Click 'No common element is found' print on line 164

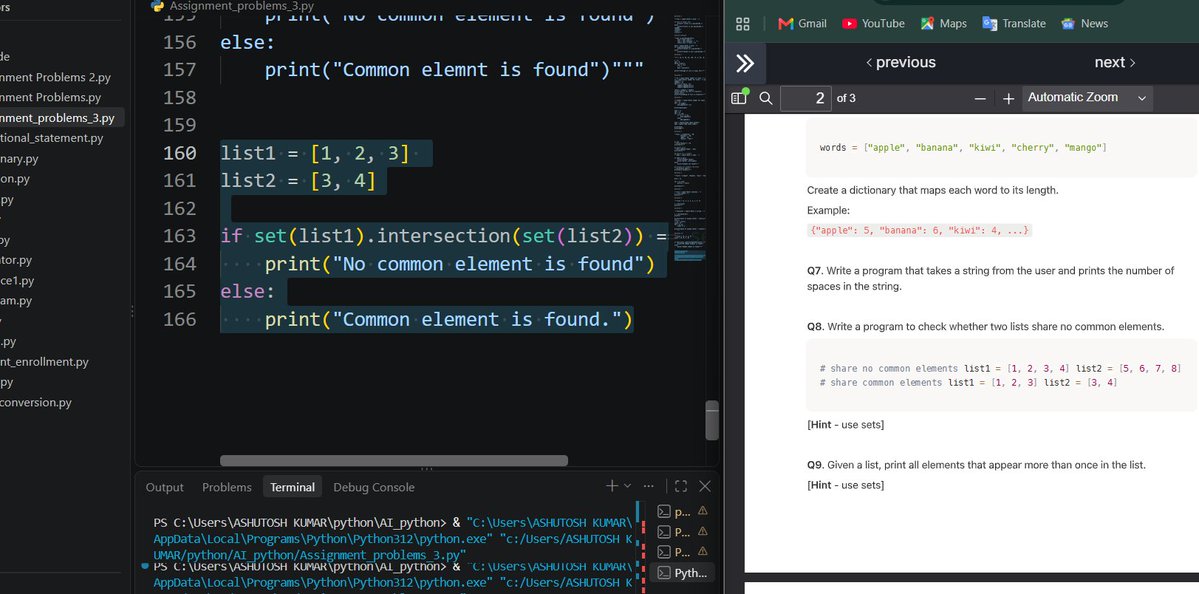coord(460,264)
